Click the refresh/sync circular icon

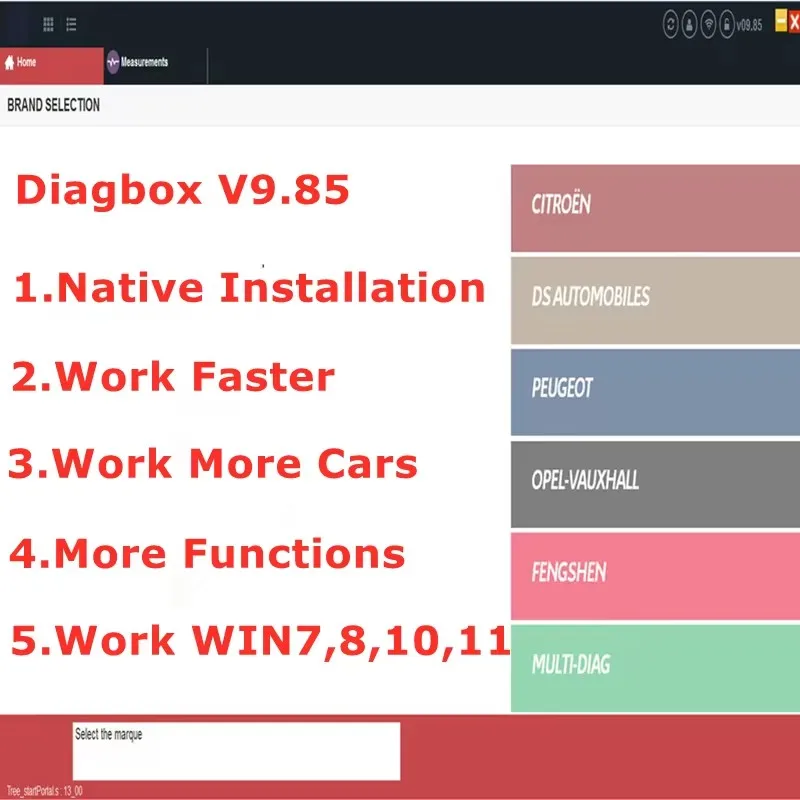pyautogui.click(x=670, y=24)
